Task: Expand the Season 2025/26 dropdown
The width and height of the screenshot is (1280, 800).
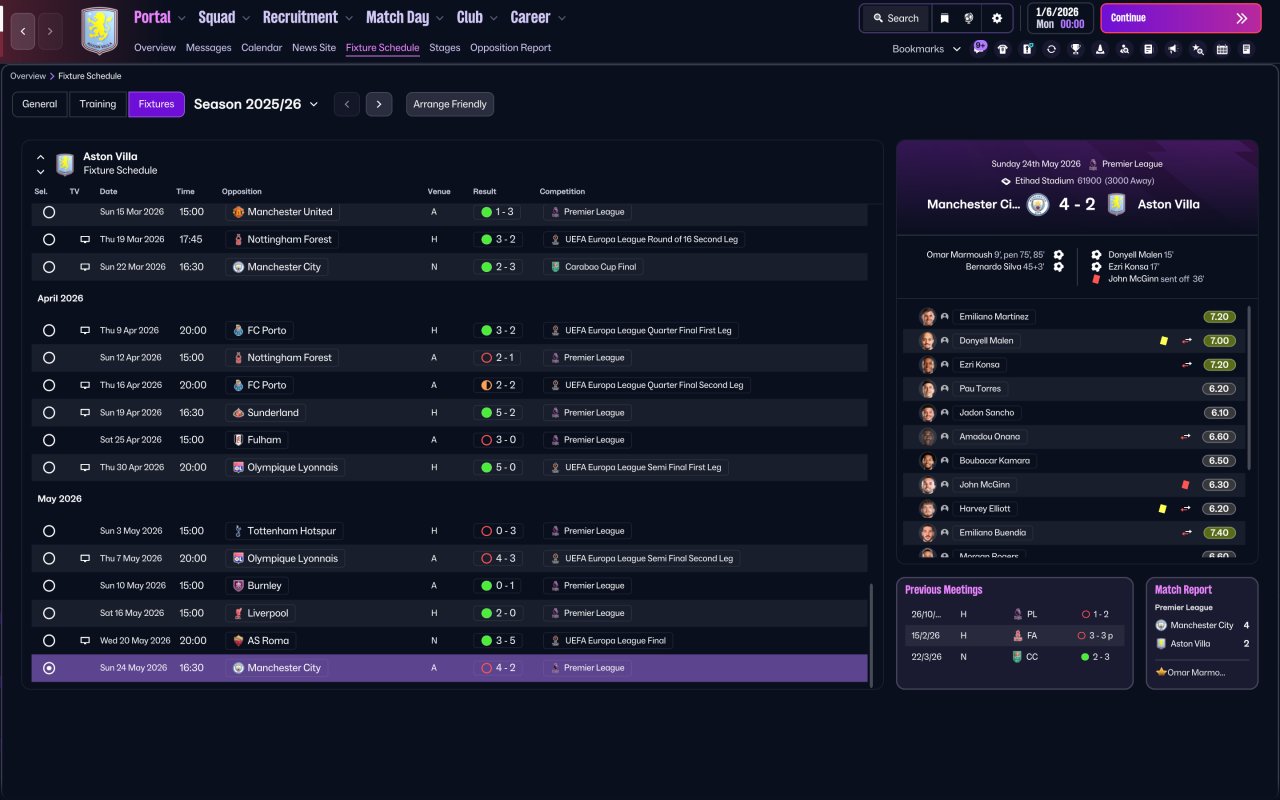Action: 256,104
